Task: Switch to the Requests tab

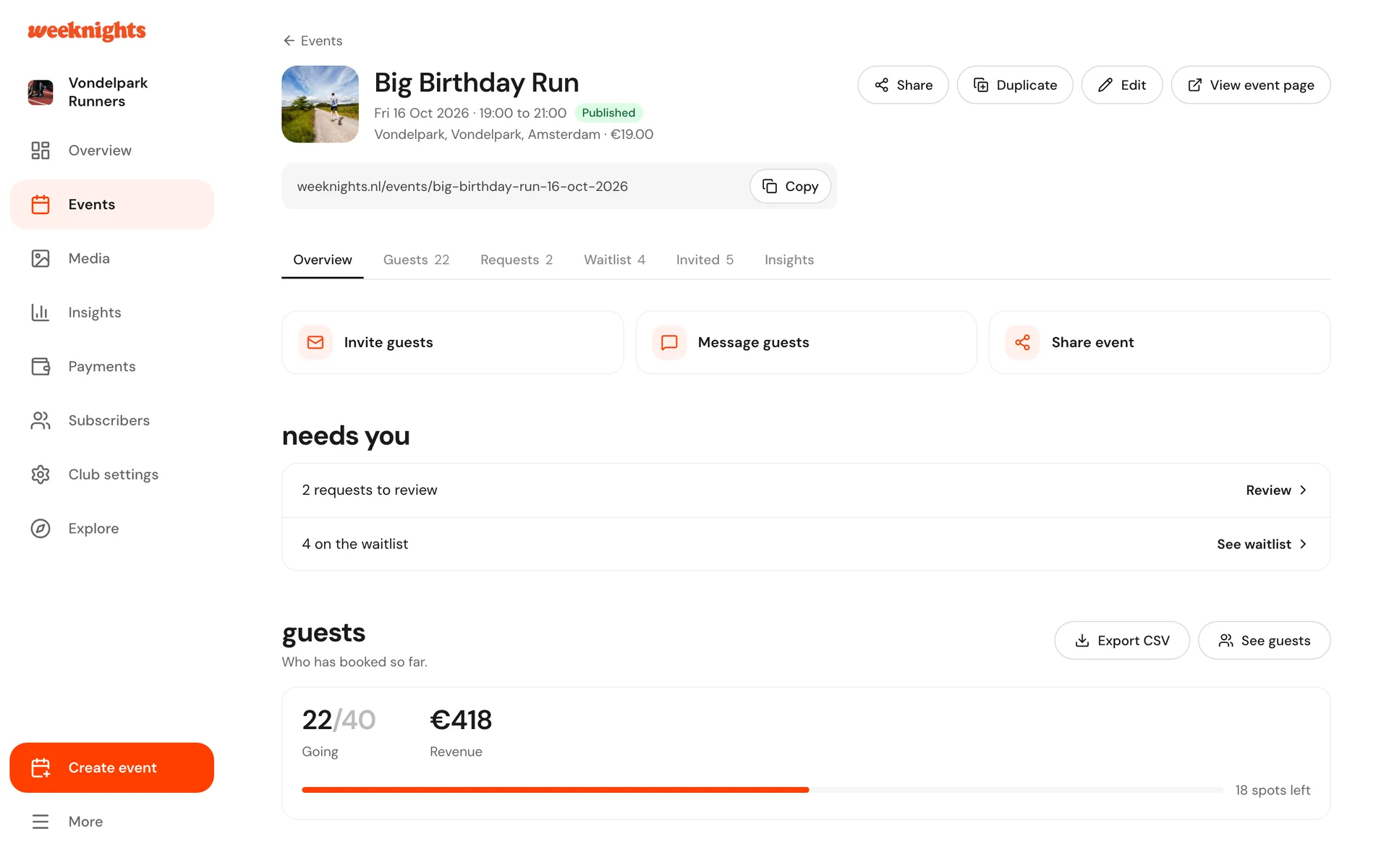Action: [517, 260]
